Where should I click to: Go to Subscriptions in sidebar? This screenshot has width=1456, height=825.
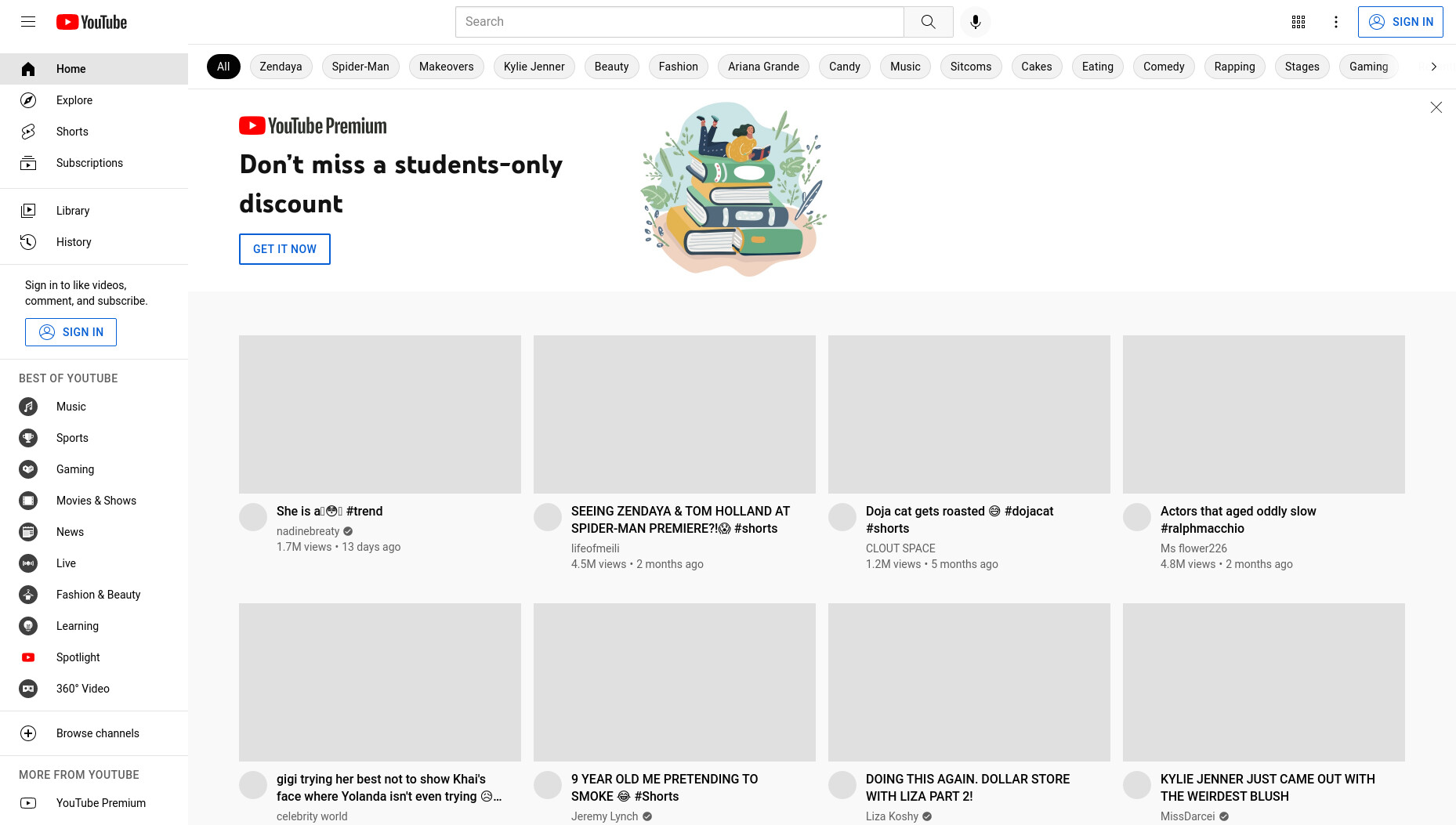click(x=94, y=163)
